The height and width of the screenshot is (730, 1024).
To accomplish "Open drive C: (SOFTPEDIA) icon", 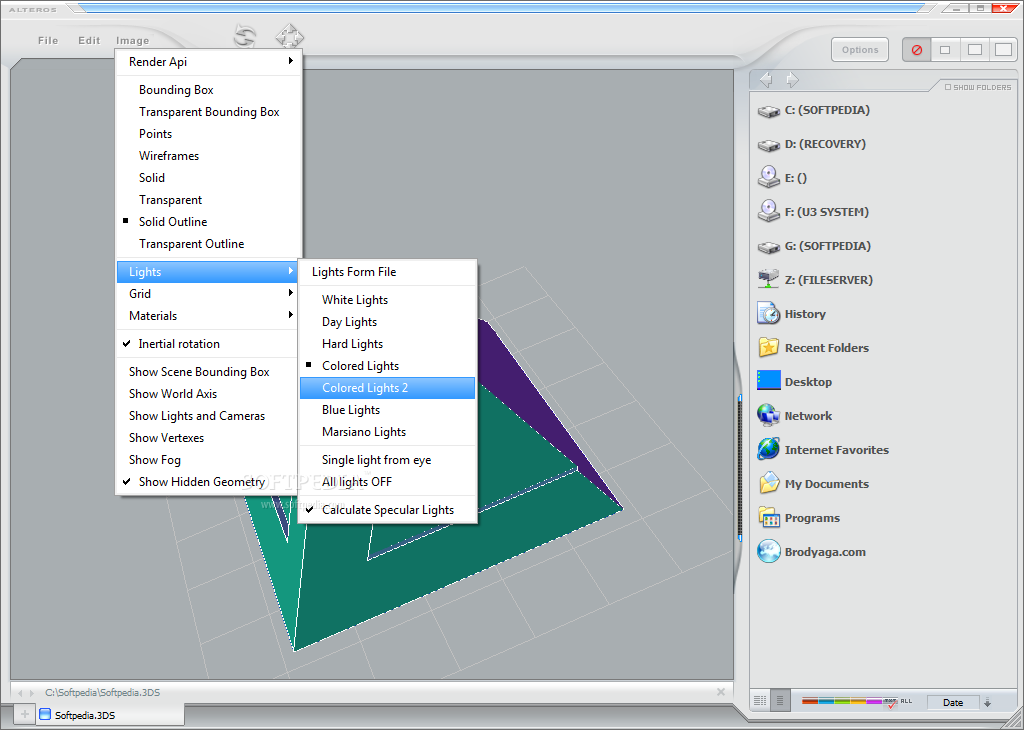I will tap(769, 111).
